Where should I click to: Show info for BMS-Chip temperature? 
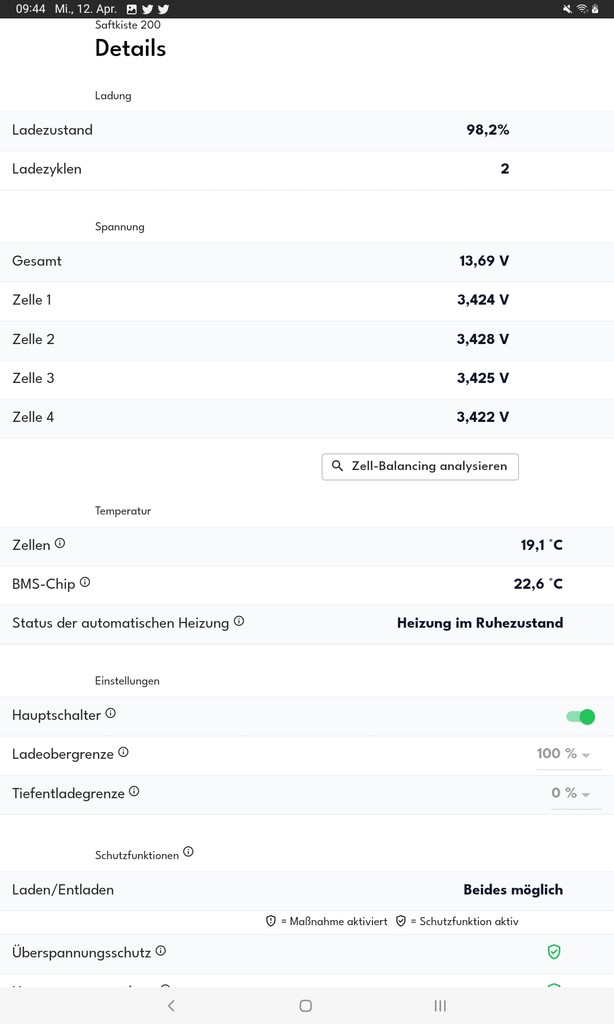[x=85, y=582]
